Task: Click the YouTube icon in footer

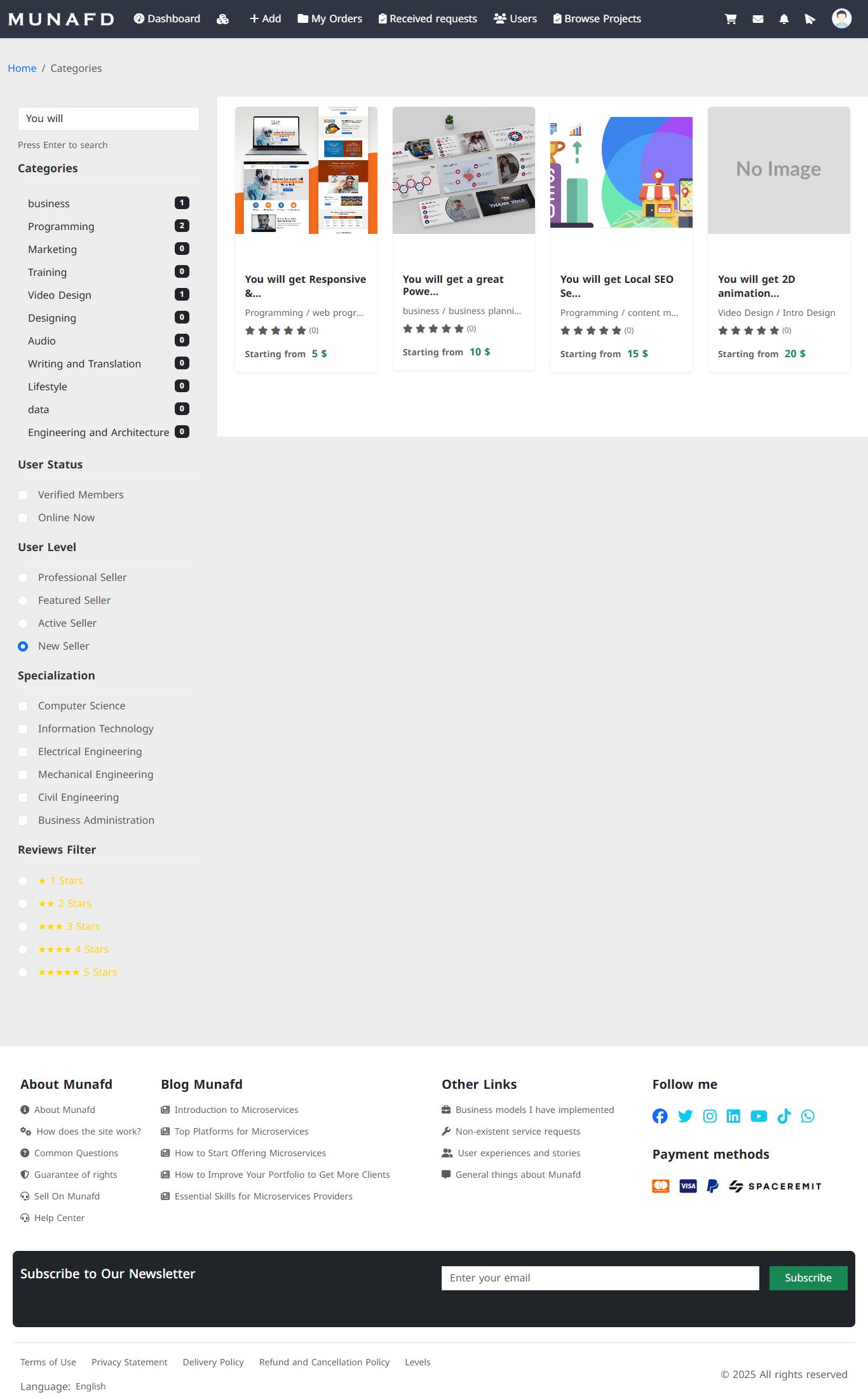Action: (758, 1116)
